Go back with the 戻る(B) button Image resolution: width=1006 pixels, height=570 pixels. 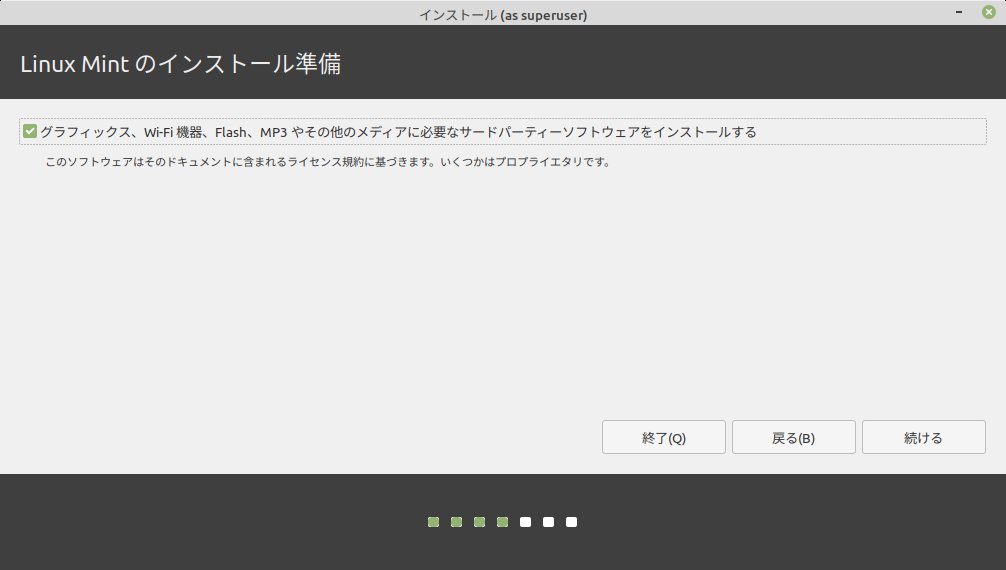794,437
